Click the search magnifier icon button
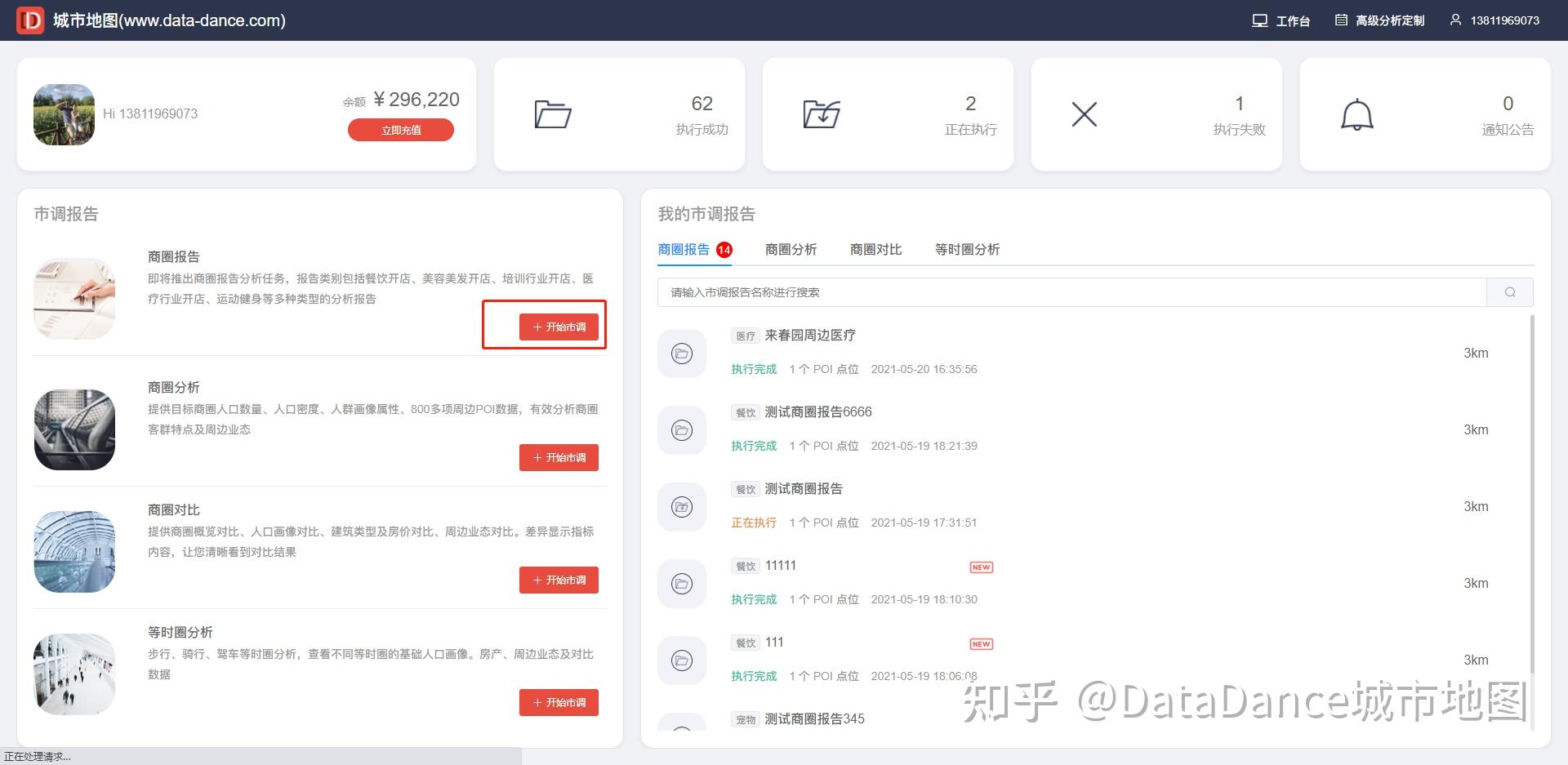Image resolution: width=1568 pixels, height=765 pixels. coord(1509,292)
